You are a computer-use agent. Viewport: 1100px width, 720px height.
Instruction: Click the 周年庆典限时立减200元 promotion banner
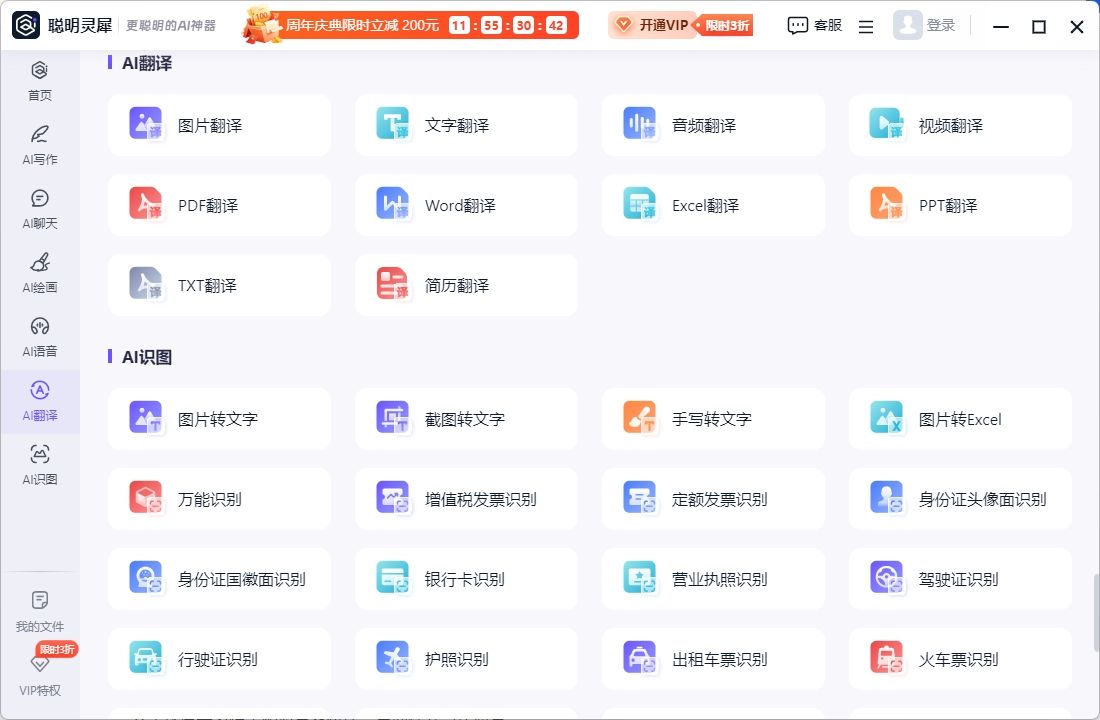tap(411, 25)
